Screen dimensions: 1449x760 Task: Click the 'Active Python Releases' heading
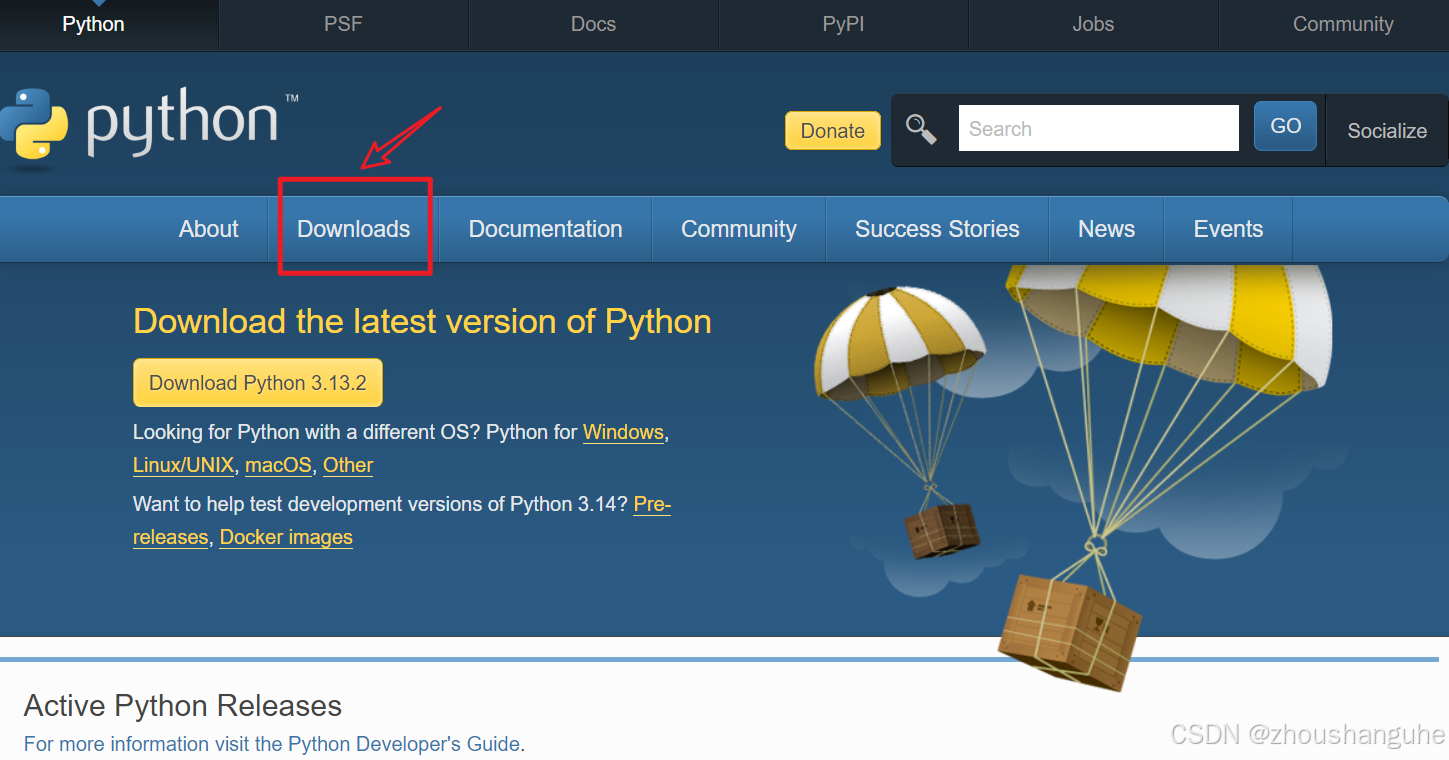click(x=183, y=706)
